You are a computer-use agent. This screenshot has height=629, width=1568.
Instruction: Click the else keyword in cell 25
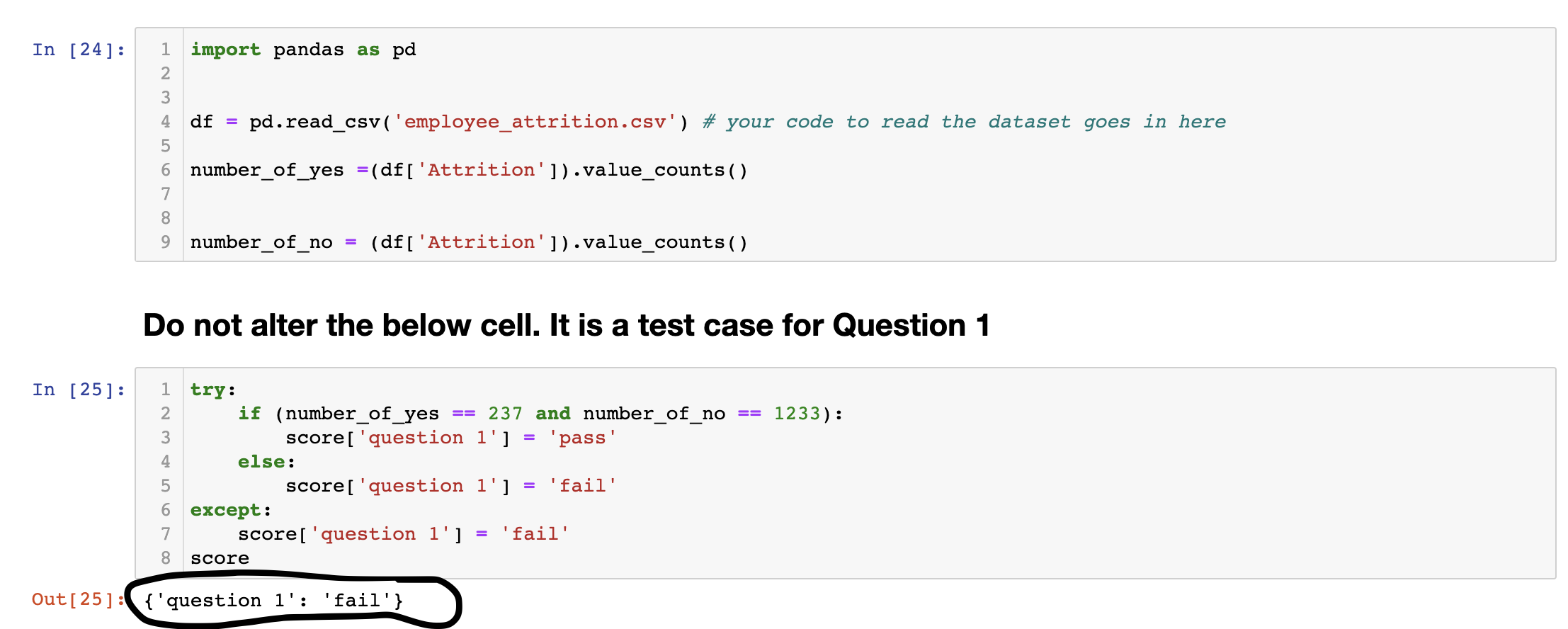click(x=261, y=462)
